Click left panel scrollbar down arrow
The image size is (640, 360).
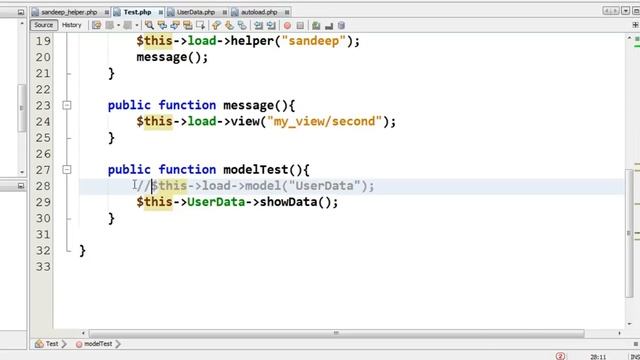click(x=22, y=172)
